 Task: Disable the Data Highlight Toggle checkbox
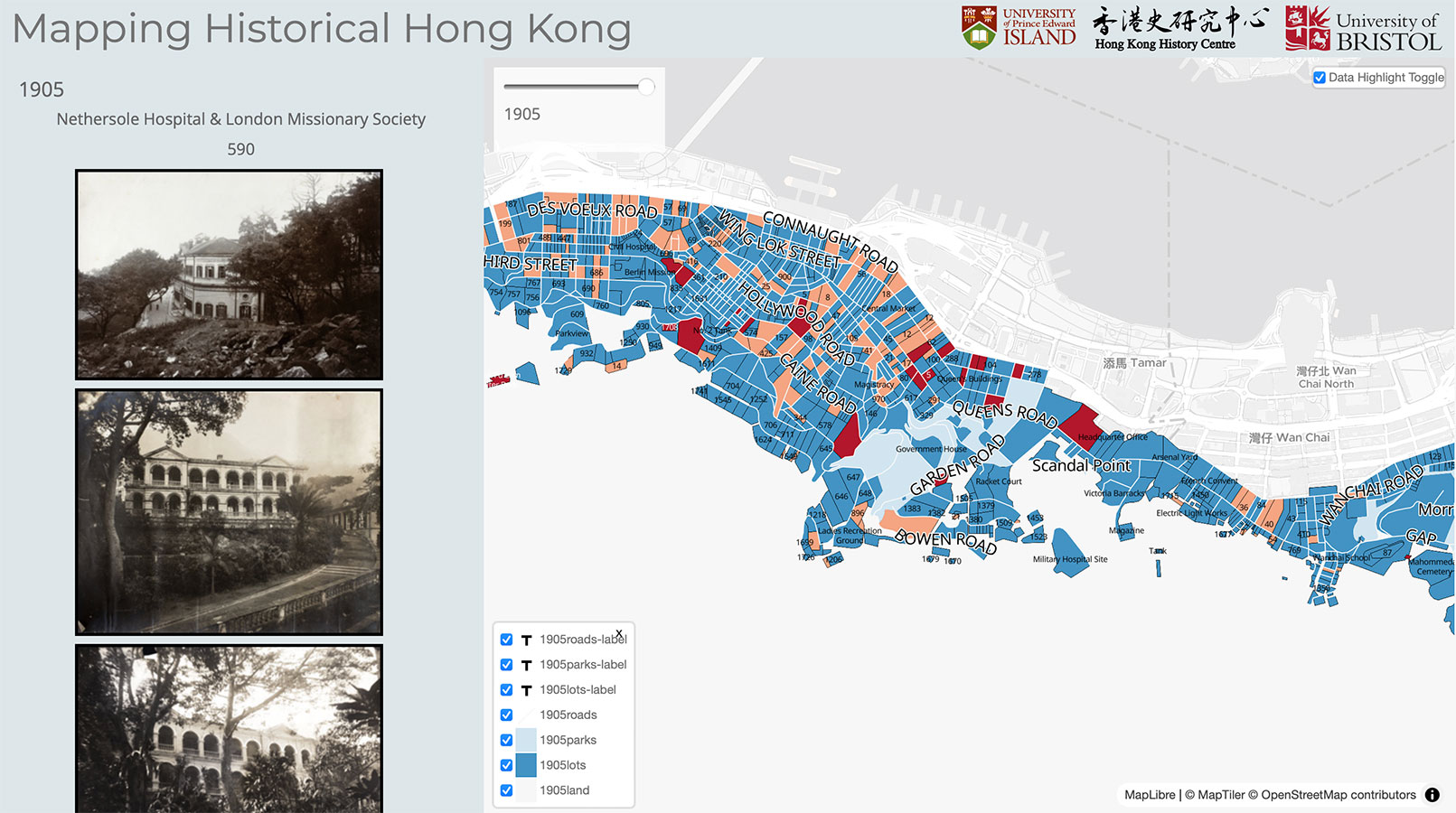point(1320,78)
